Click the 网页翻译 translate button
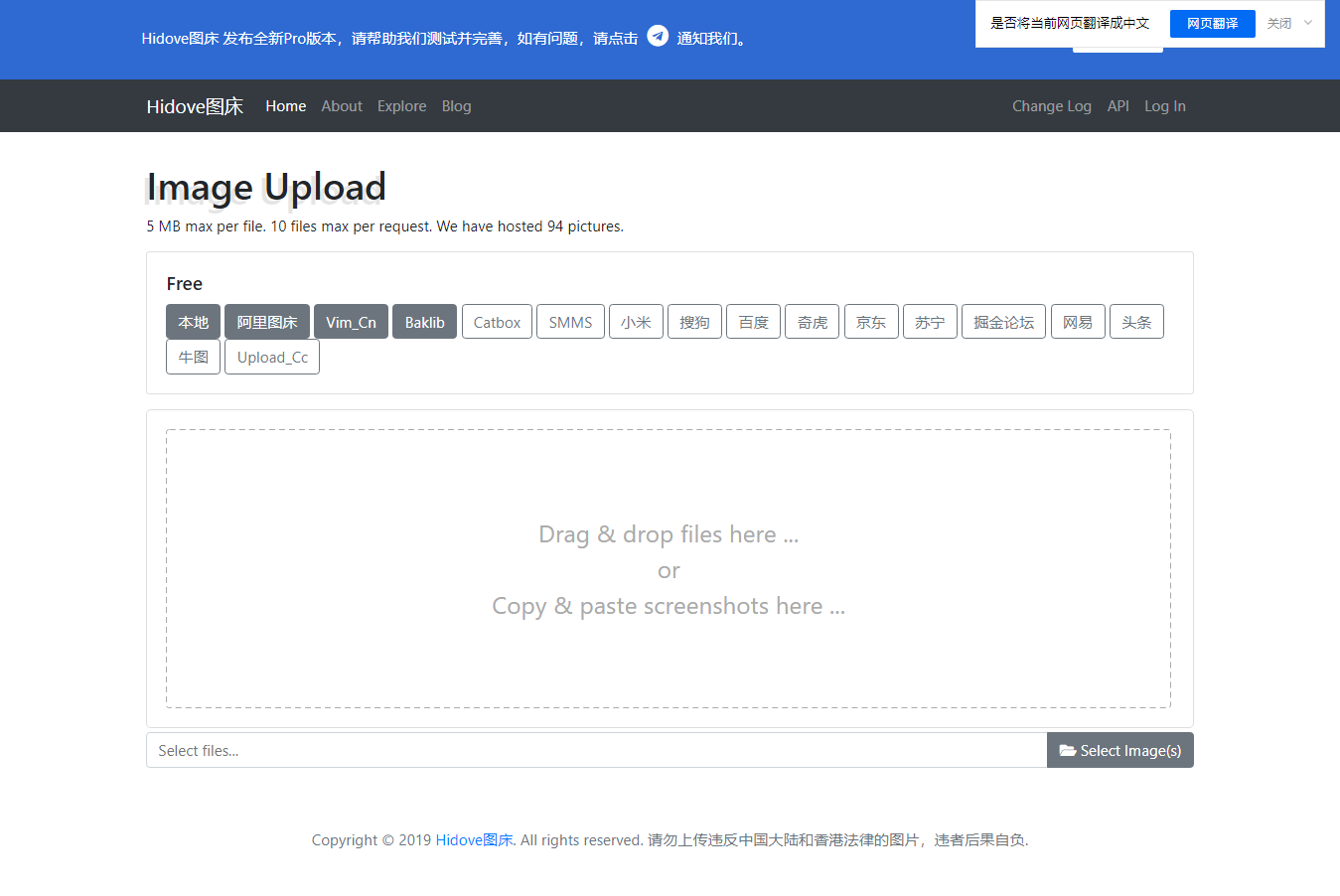Screen dimensions: 1340x896 1213,24
